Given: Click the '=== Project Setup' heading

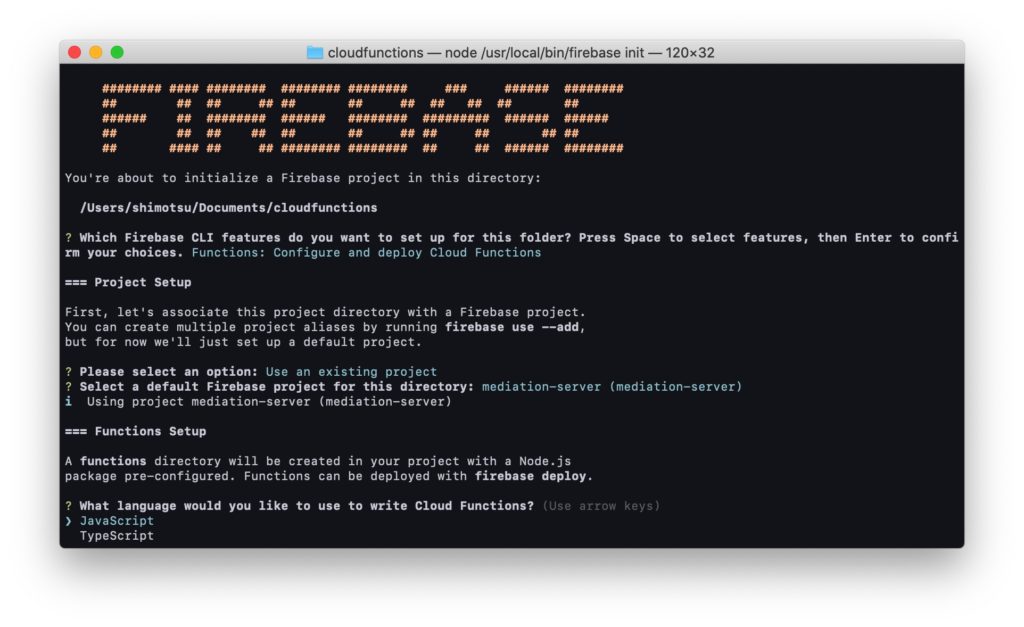Looking at the screenshot, I should 128,282.
